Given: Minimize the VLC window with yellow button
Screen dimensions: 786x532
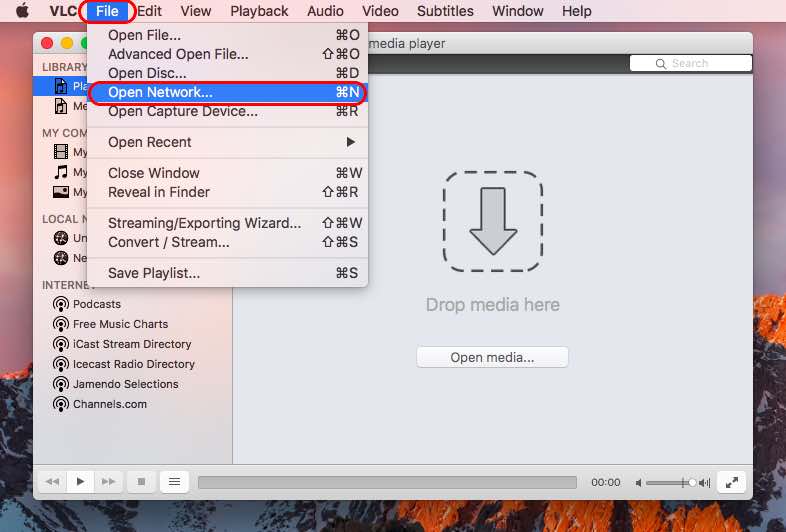Looking at the screenshot, I should (x=67, y=44).
